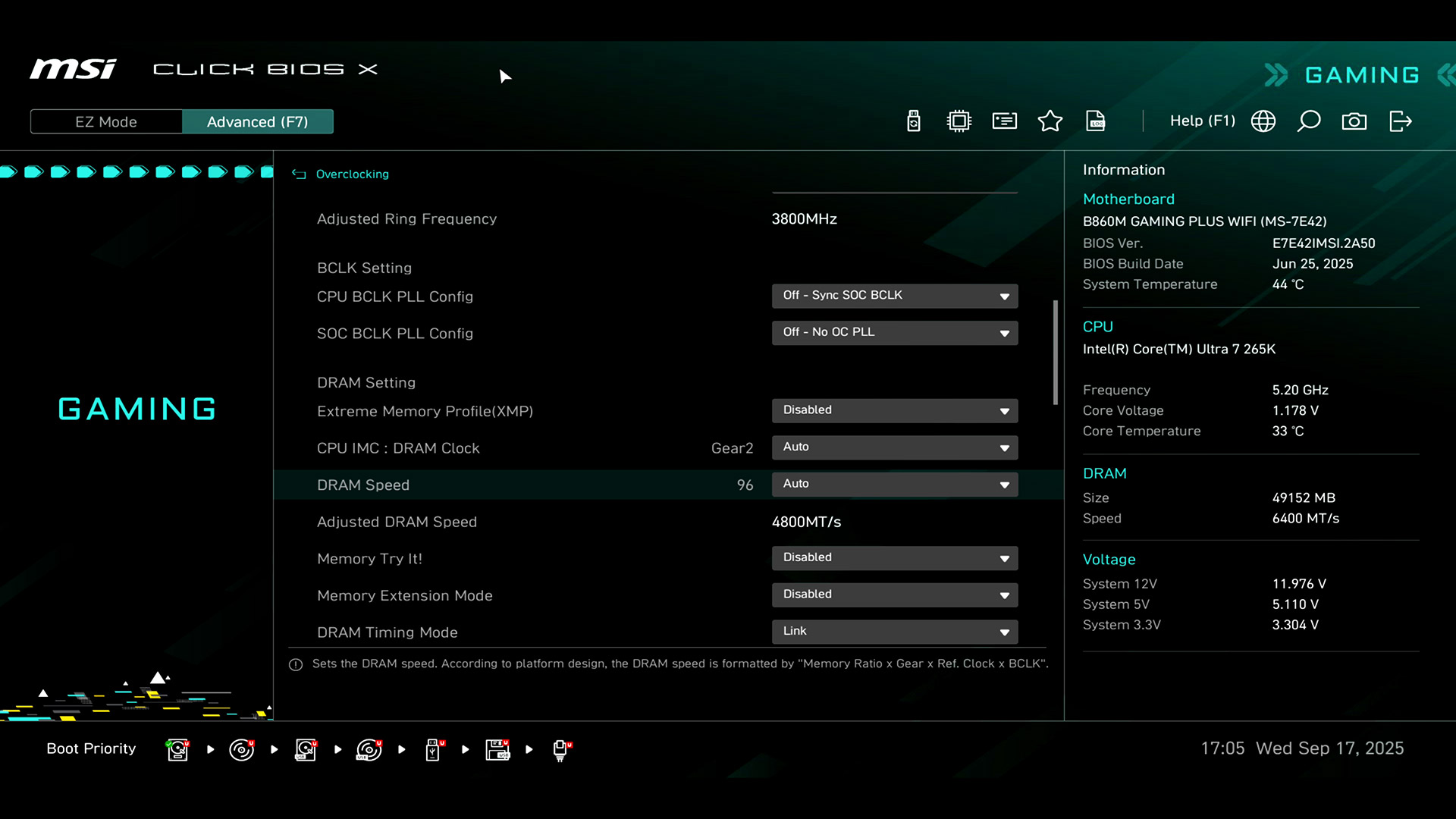Click the exit icon at top right
This screenshot has height=819, width=1456.
(x=1400, y=121)
